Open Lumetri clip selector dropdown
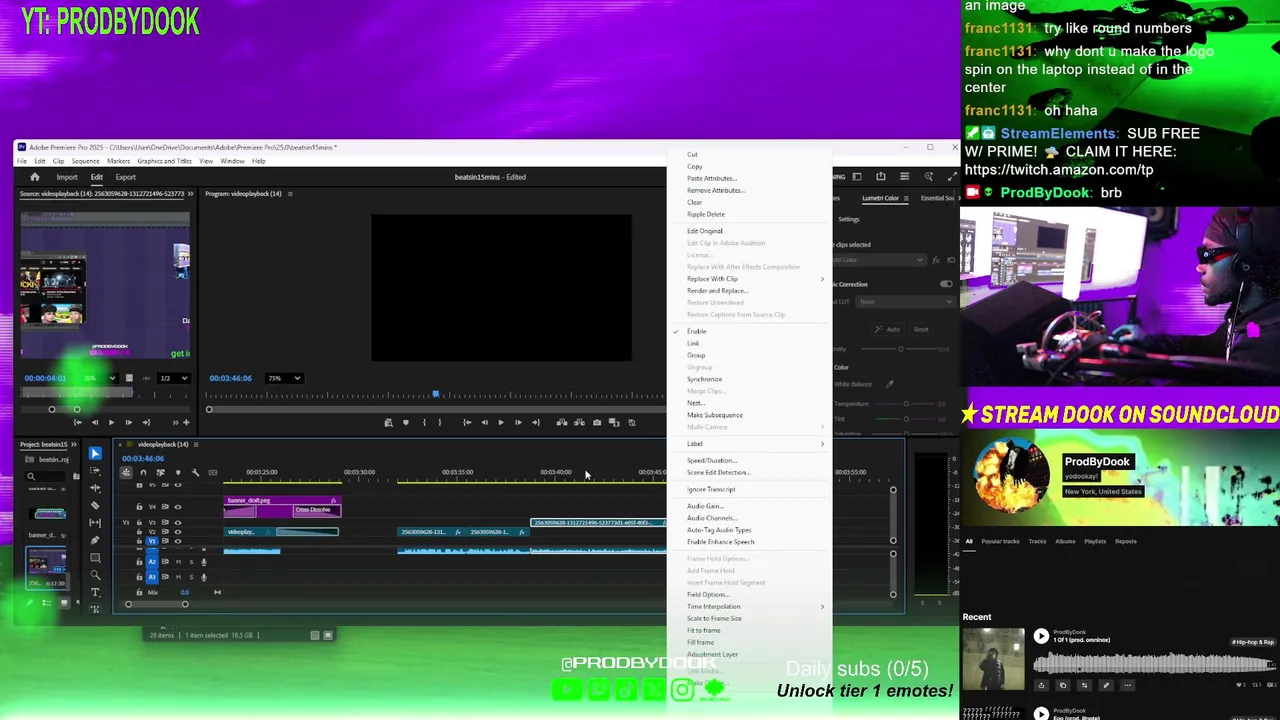This screenshot has width=1280, height=720. [878, 260]
